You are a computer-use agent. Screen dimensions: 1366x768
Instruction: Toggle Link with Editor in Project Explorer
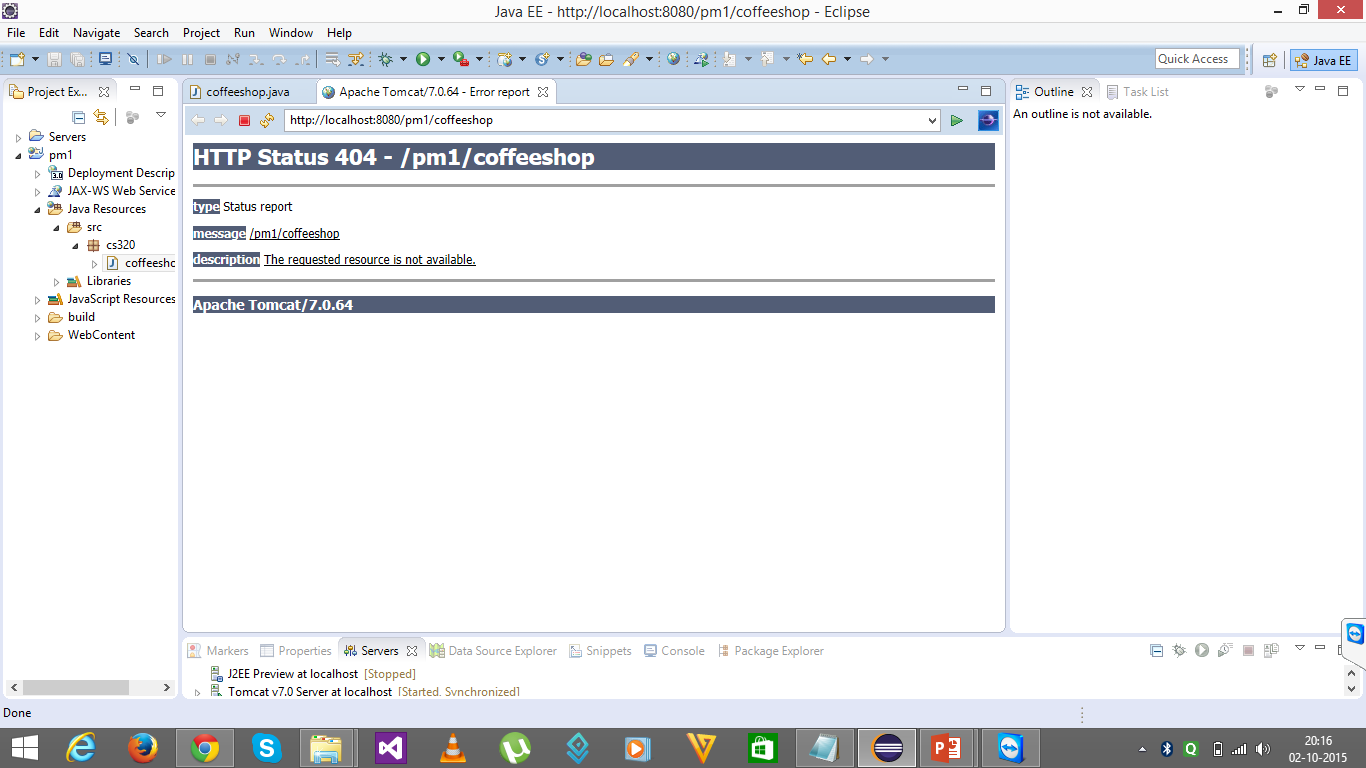[x=100, y=117]
